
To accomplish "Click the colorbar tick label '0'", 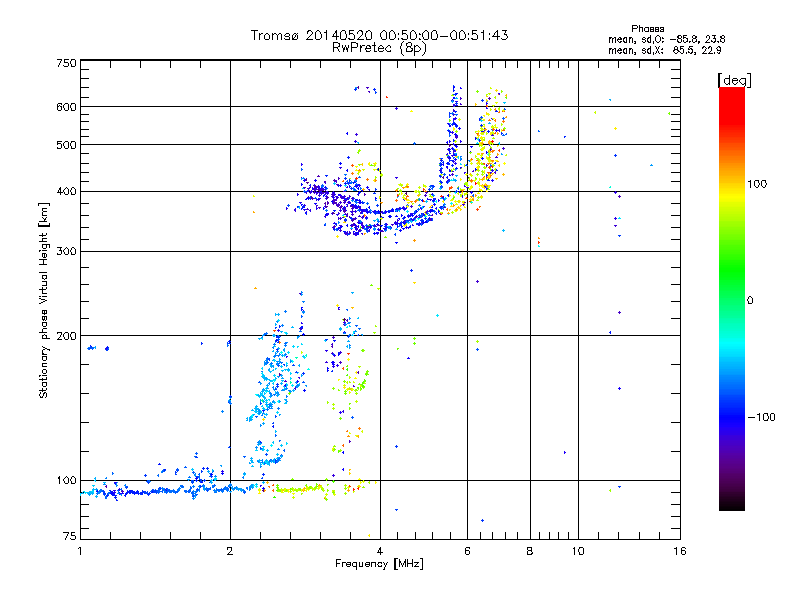I will point(750,301).
